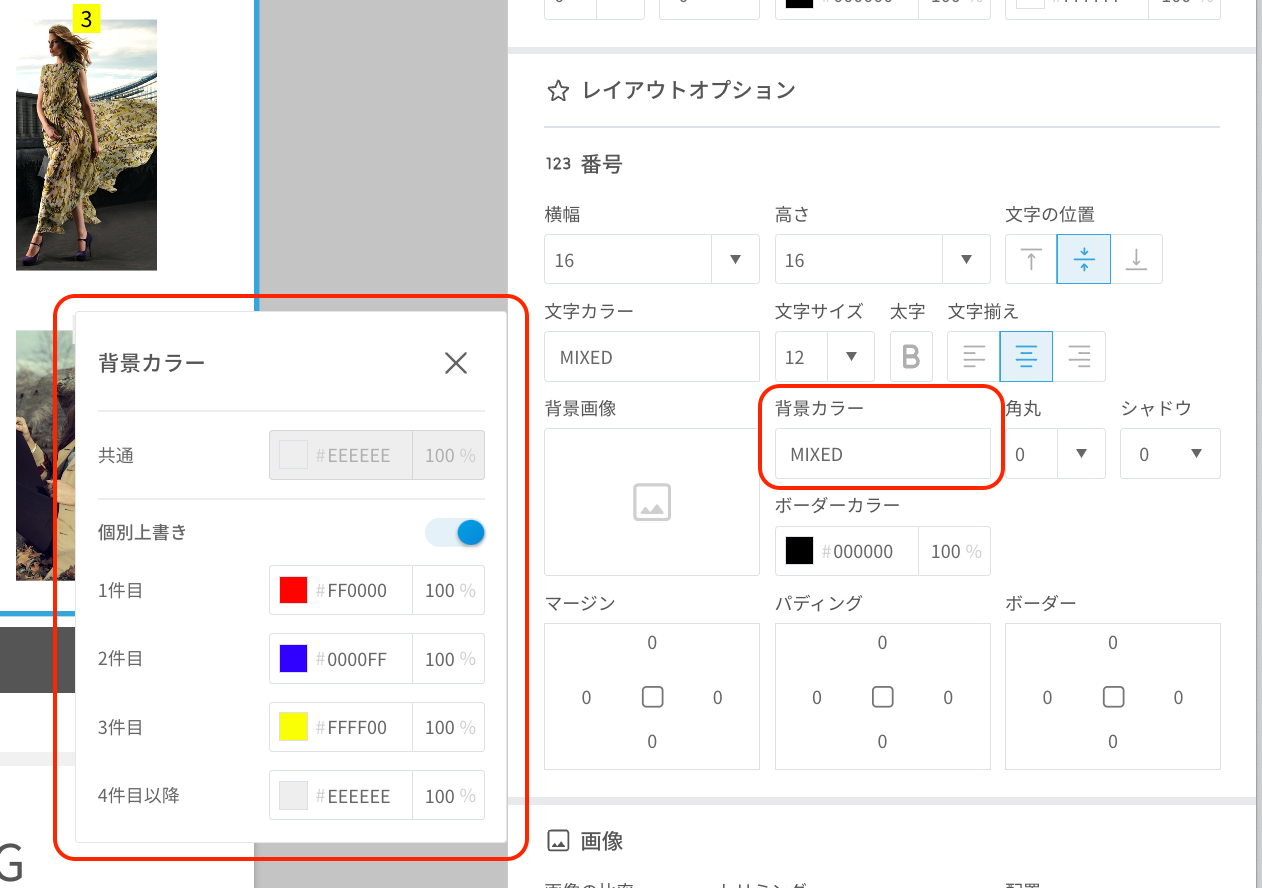Edit the FFFF00 hex field for 3件目
The image size is (1262, 888).
(357, 728)
